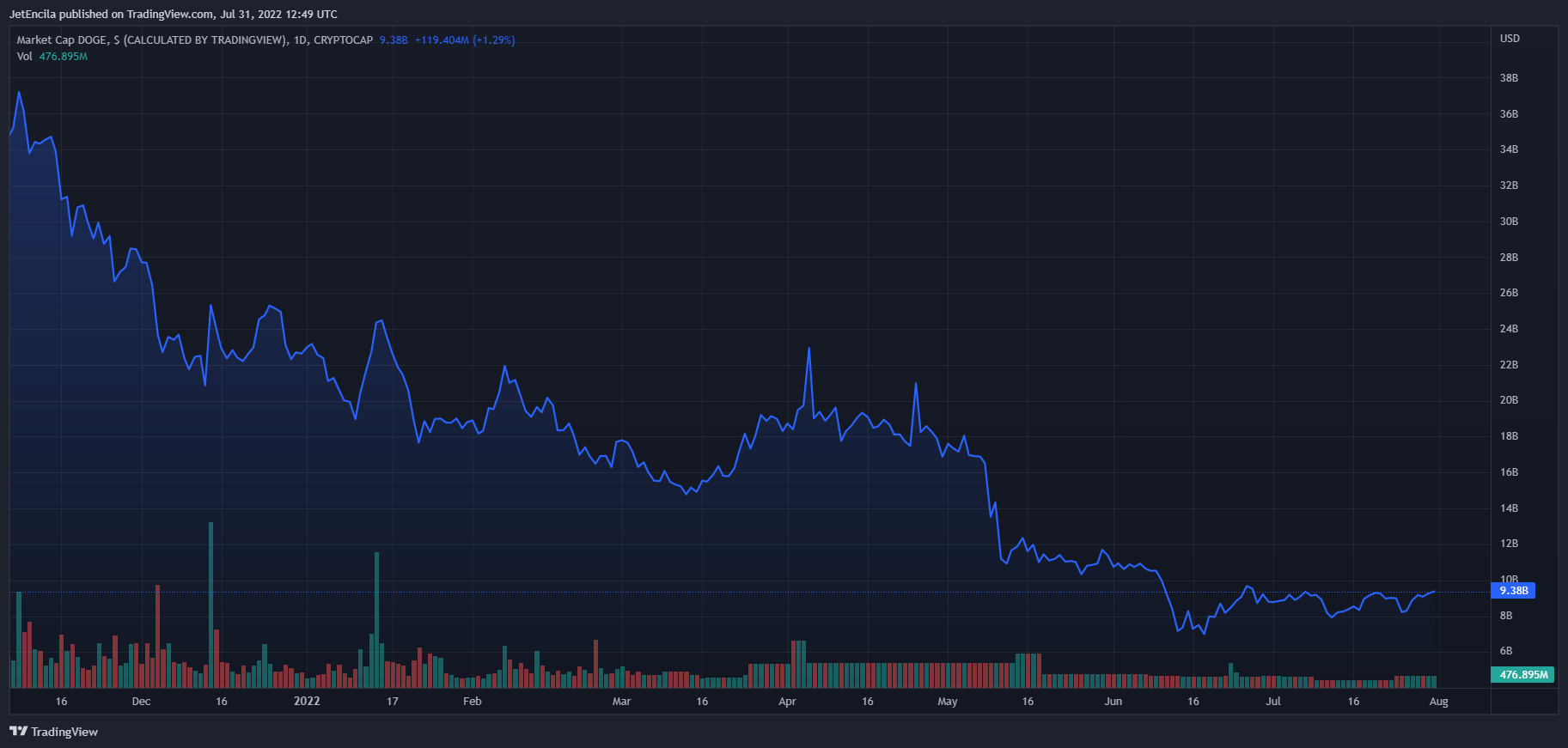Viewport: 1568px width, 748px height.
Task: Open the USD currency label on price axis
Action: (x=1510, y=39)
